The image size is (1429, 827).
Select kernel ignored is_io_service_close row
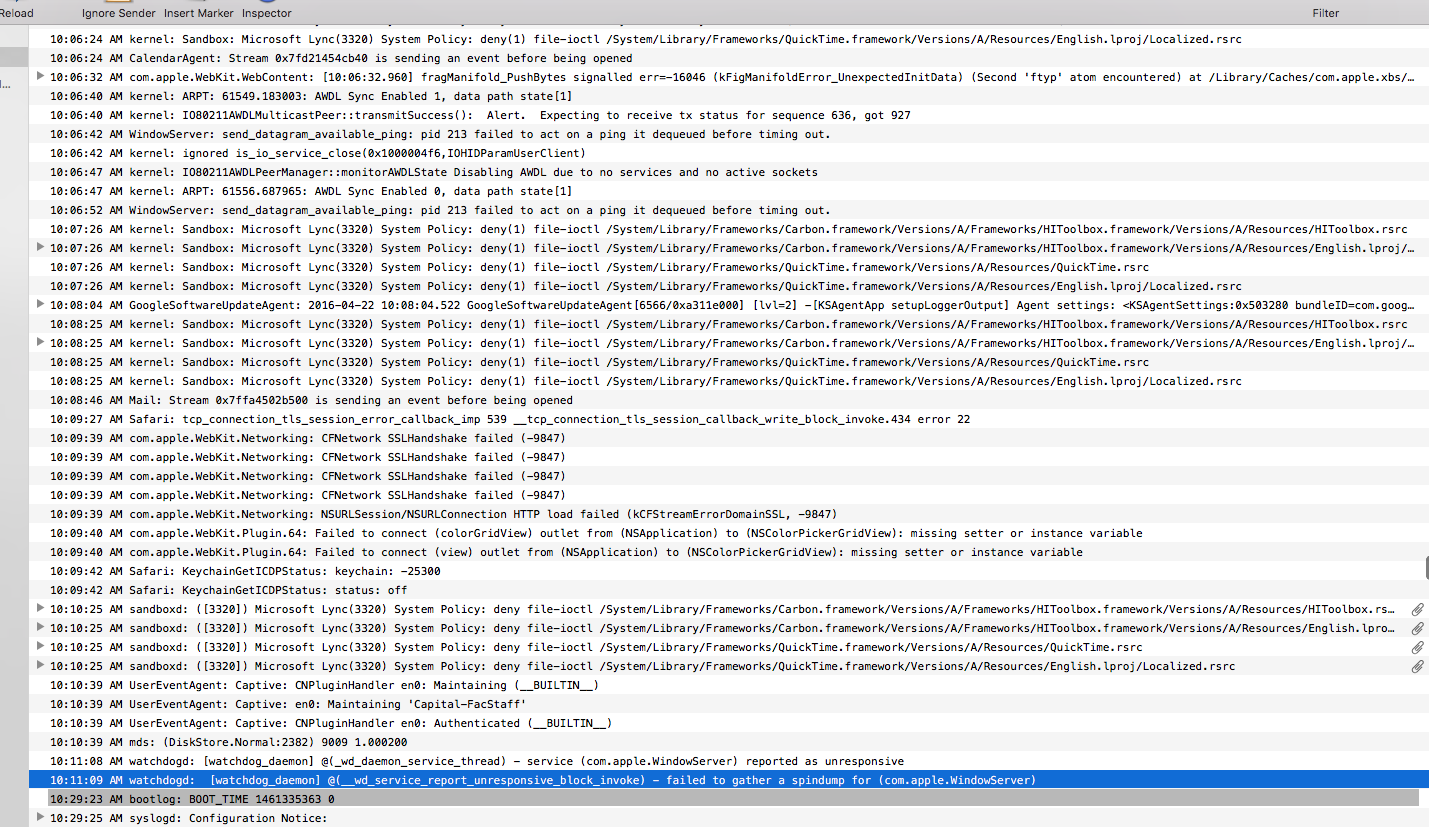click(x=729, y=153)
